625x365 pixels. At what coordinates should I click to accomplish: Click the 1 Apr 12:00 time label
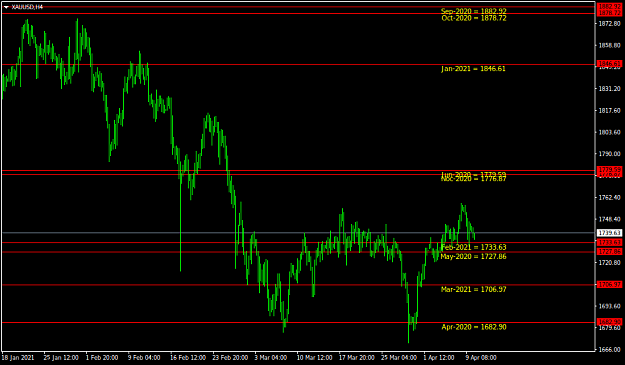tap(439, 357)
